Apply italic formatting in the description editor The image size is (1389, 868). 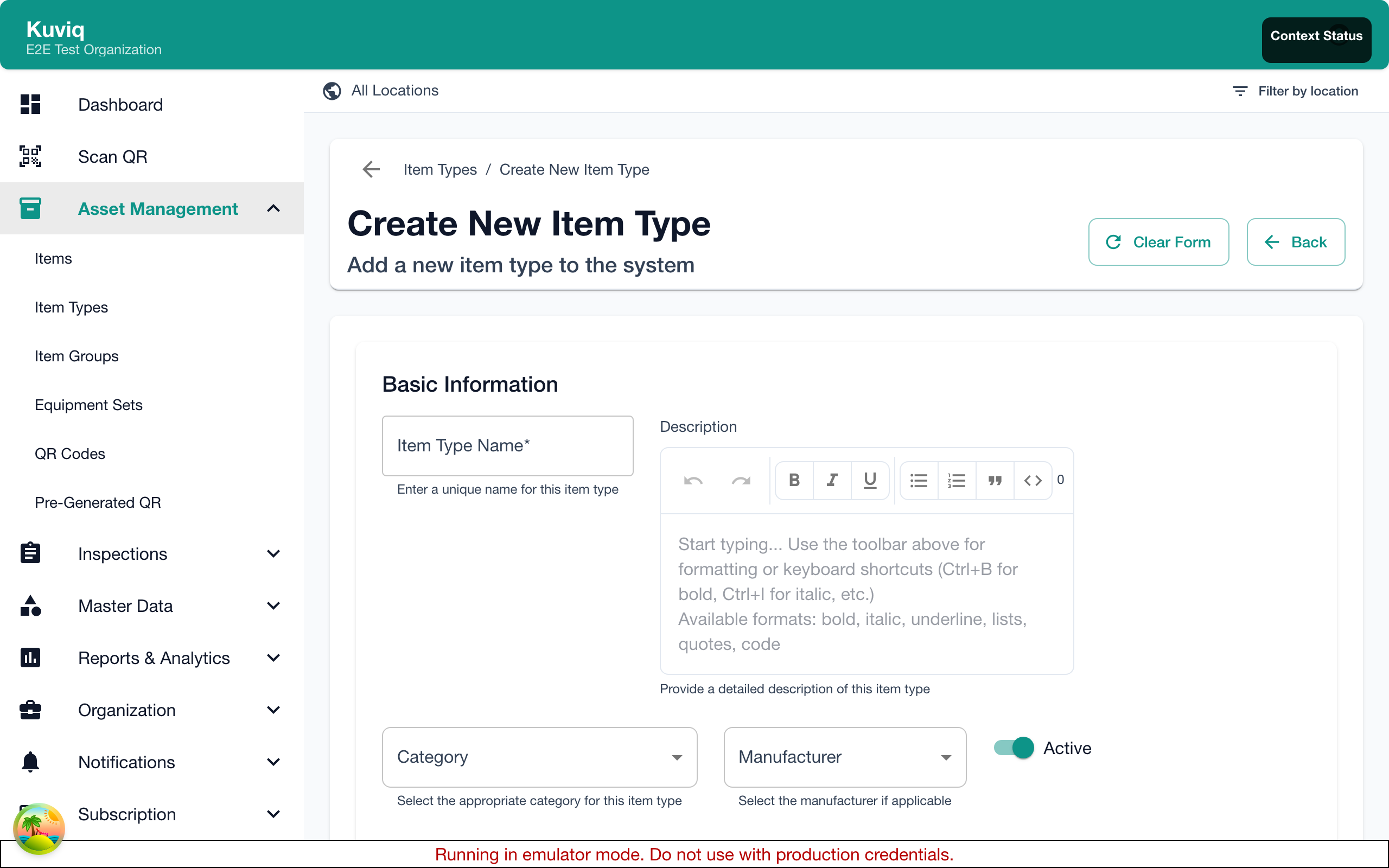[x=832, y=480]
